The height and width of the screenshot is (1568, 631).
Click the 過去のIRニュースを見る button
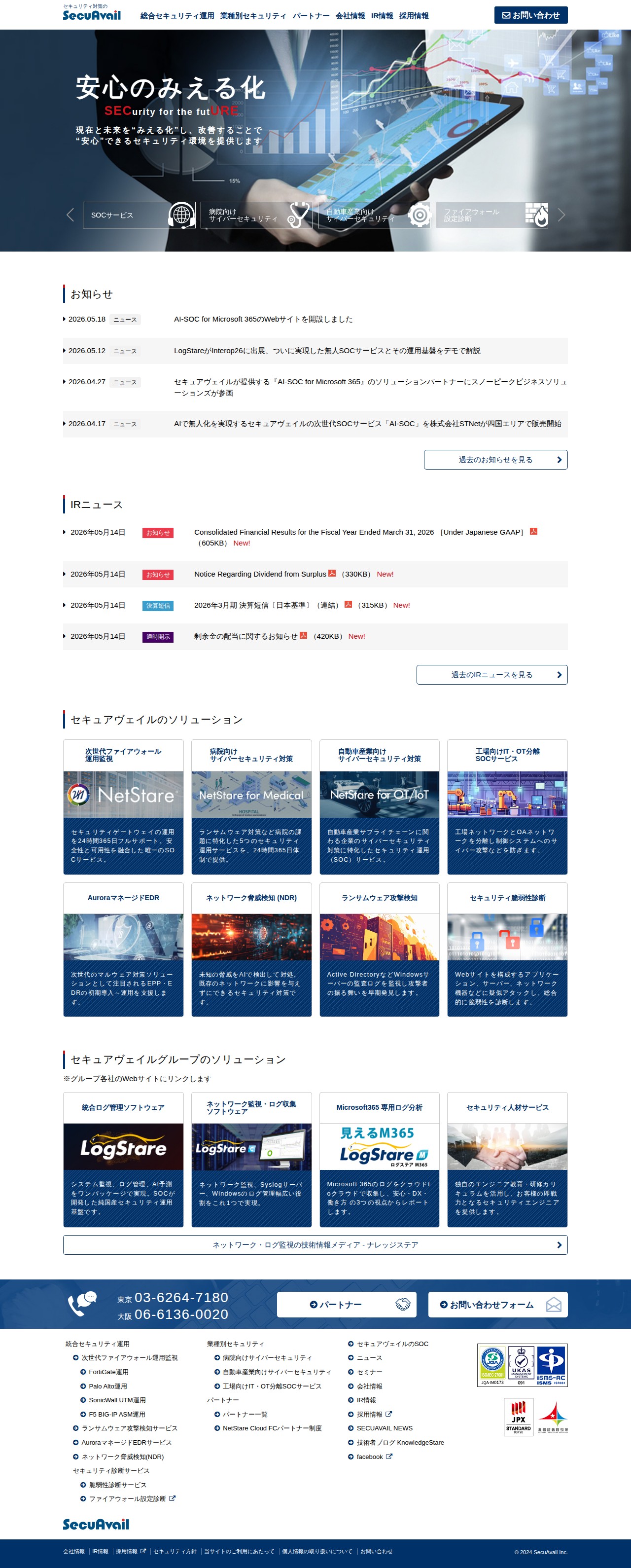(x=491, y=674)
